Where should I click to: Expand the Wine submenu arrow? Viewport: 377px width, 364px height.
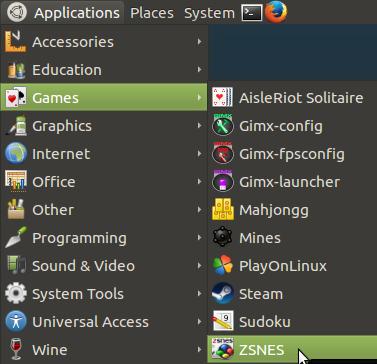(199, 350)
